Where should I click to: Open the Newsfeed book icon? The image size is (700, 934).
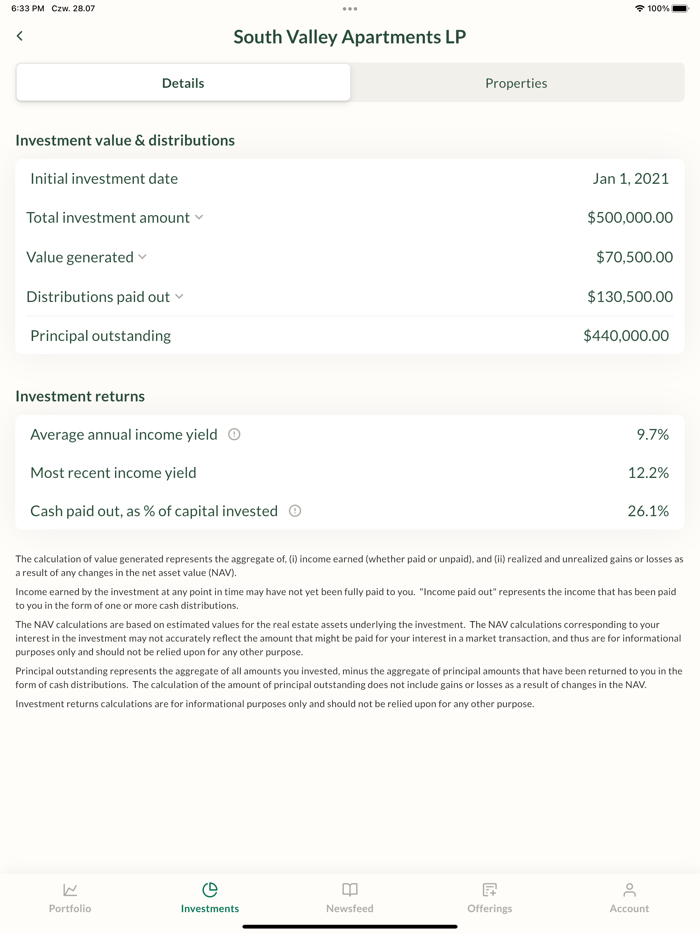click(349, 889)
